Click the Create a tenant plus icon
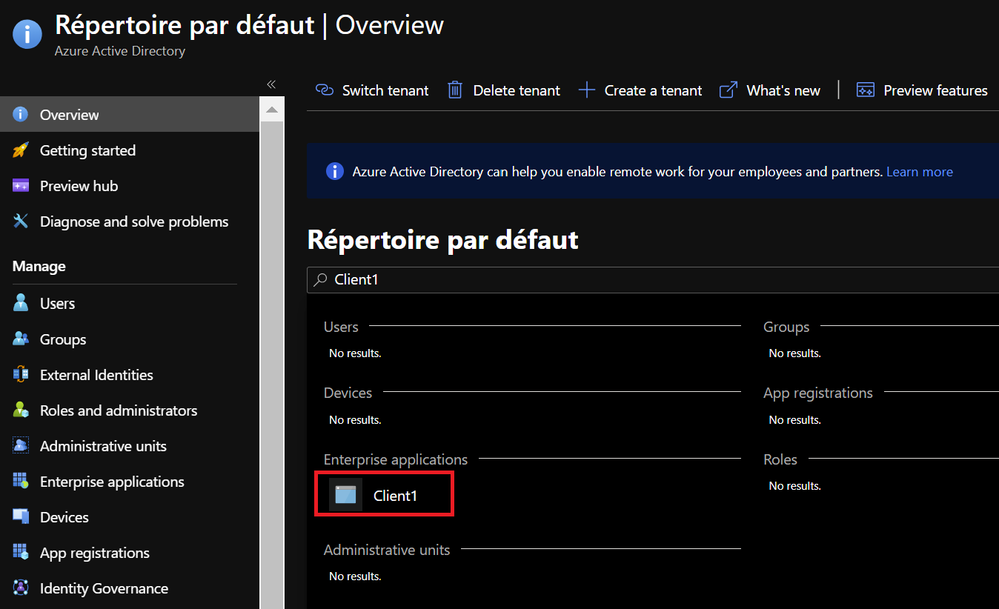 click(586, 90)
